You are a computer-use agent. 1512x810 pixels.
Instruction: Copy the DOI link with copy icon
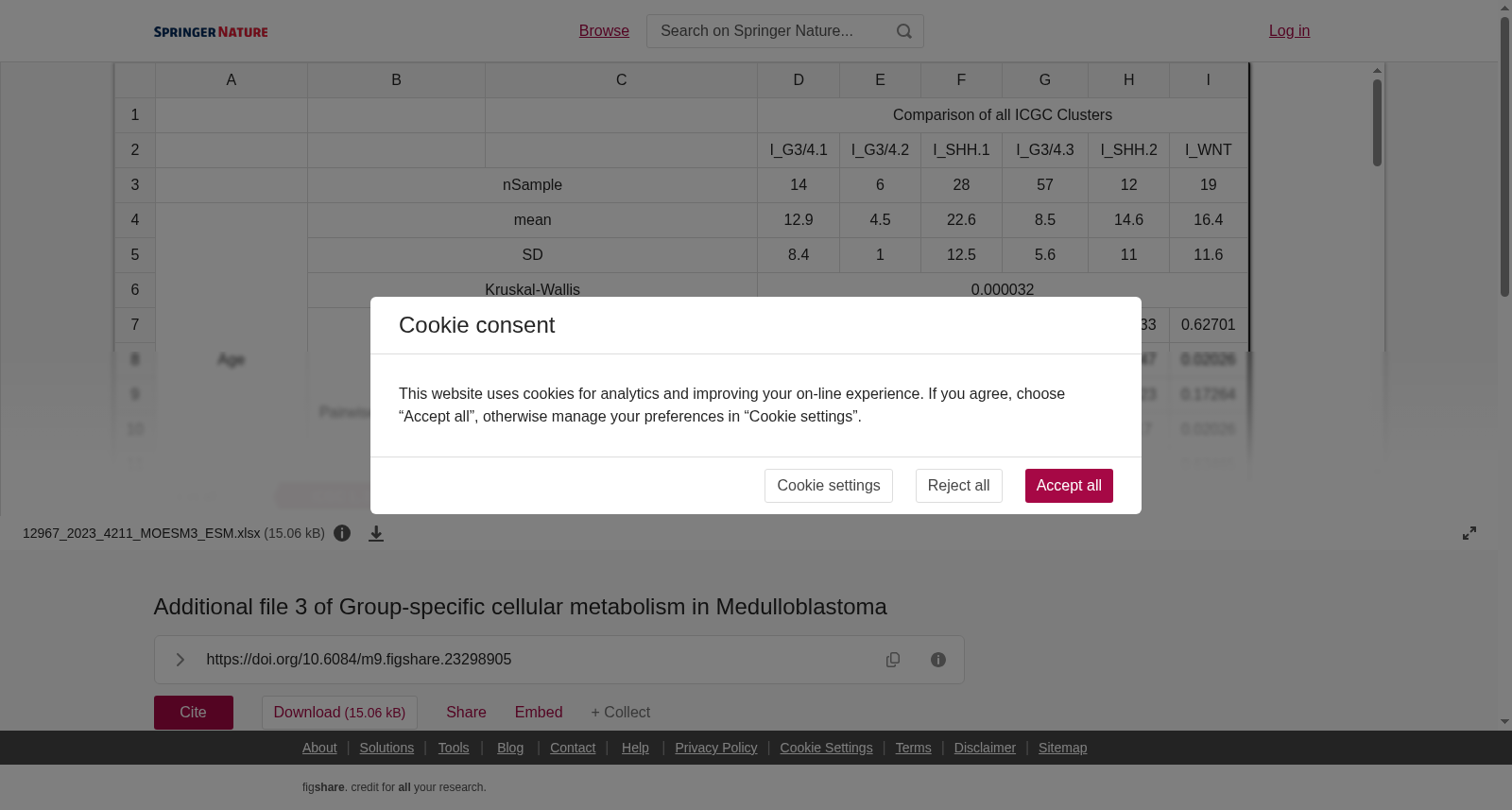(893, 660)
